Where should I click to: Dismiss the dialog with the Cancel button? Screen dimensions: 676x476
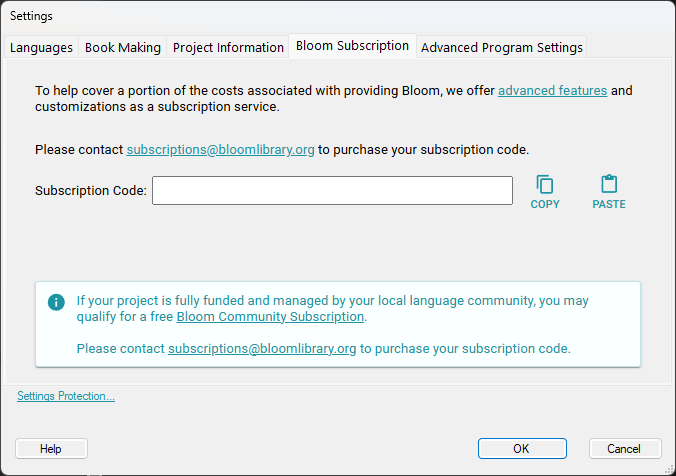[x=625, y=449]
